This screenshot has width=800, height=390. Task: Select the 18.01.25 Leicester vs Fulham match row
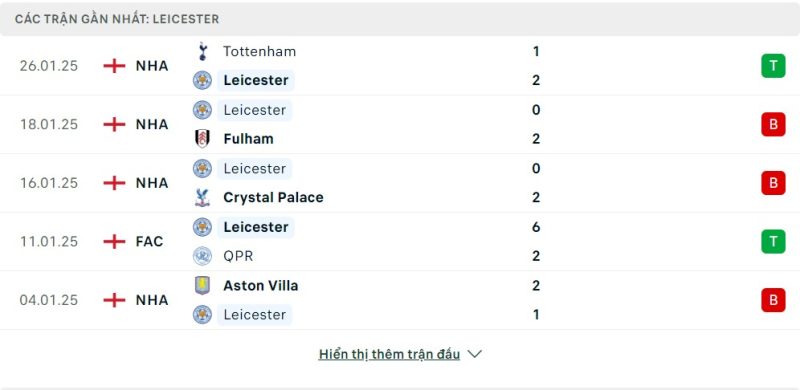click(x=400, y=125)
